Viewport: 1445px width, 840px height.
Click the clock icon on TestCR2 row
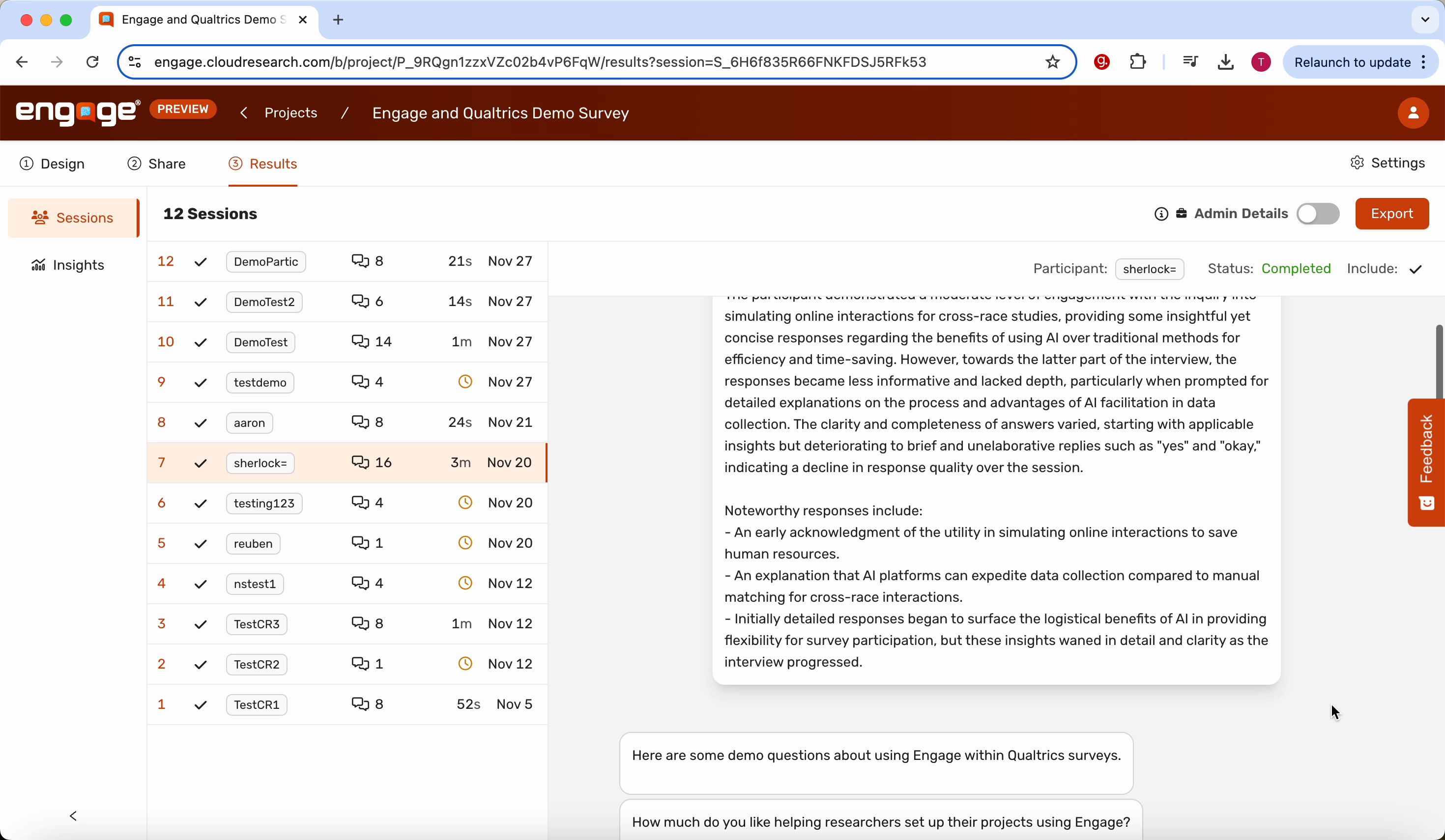click(465, 664)
